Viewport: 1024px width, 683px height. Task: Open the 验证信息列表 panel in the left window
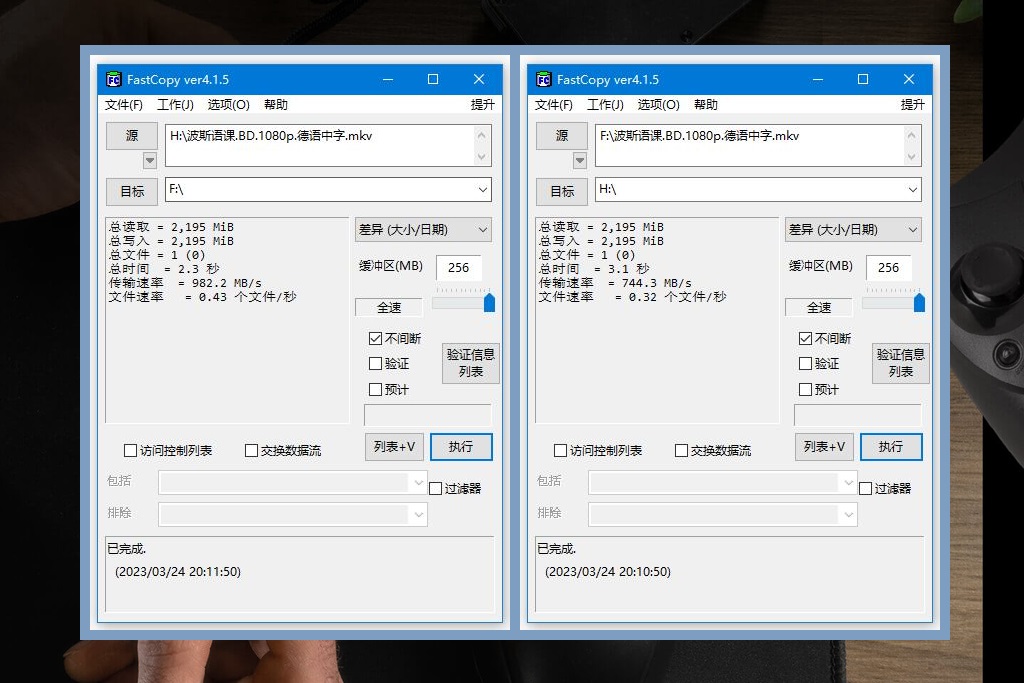click(470, 363)
